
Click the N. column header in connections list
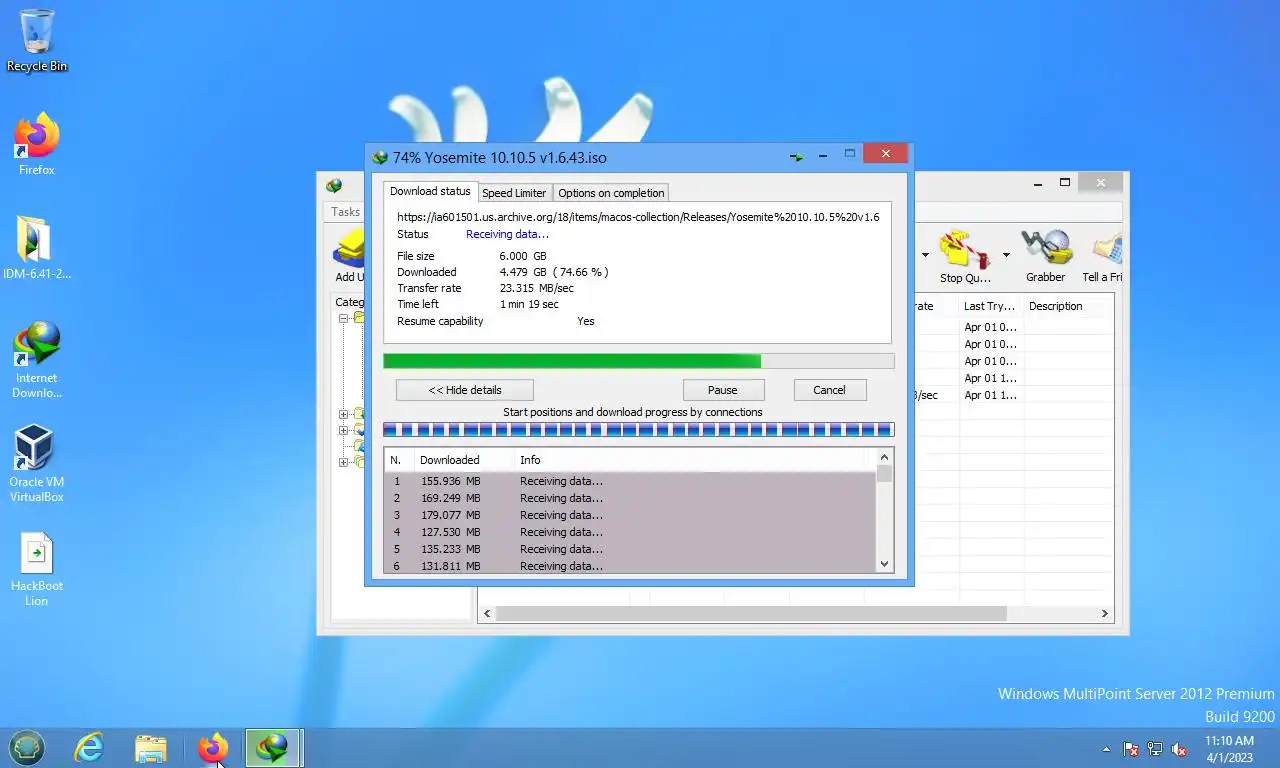[399, 460]
